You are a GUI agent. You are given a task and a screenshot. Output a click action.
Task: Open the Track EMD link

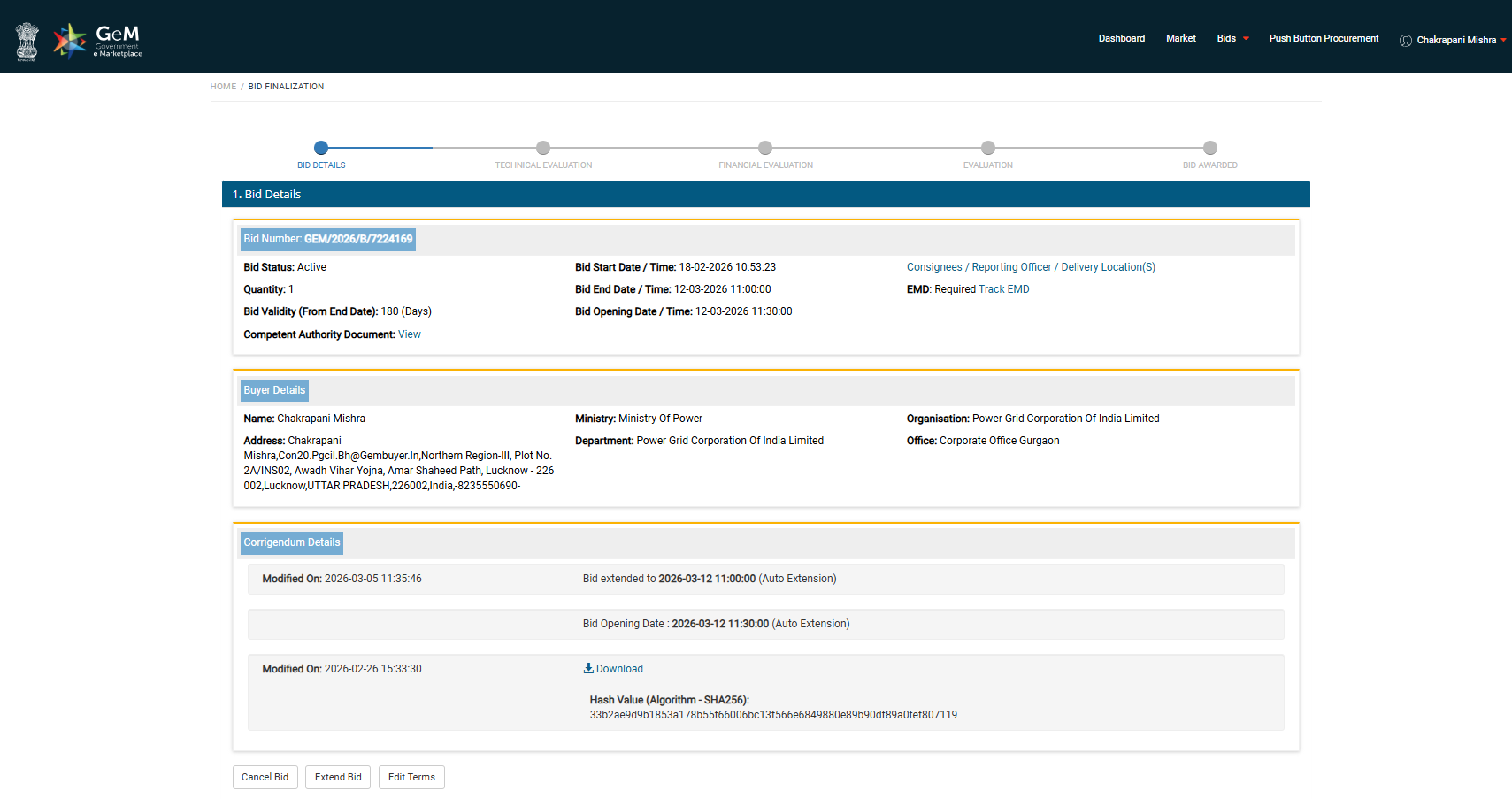pyautogui.click(x=1003, y=289)
